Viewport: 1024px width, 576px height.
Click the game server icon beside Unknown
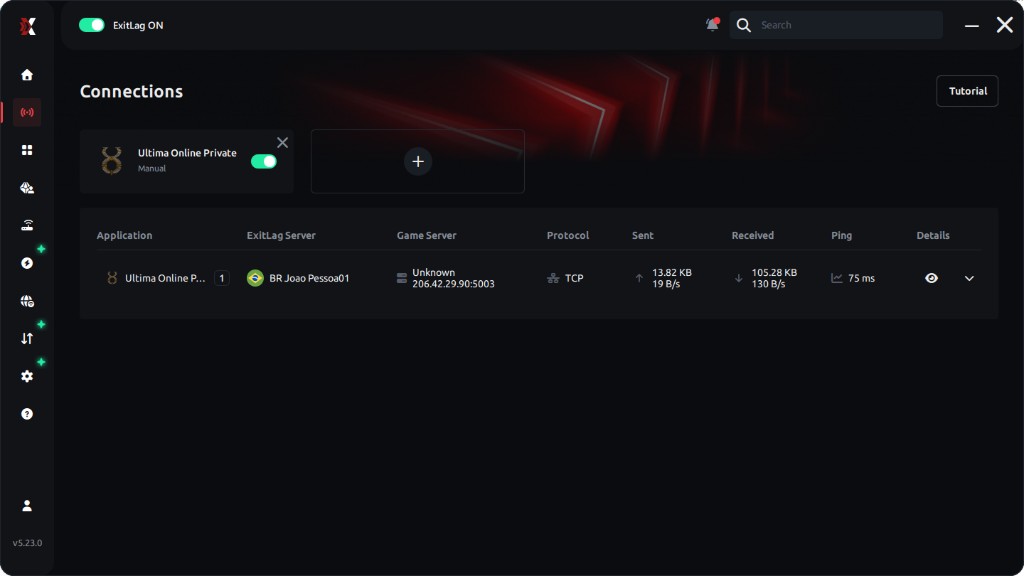click(x=402, y=278)
